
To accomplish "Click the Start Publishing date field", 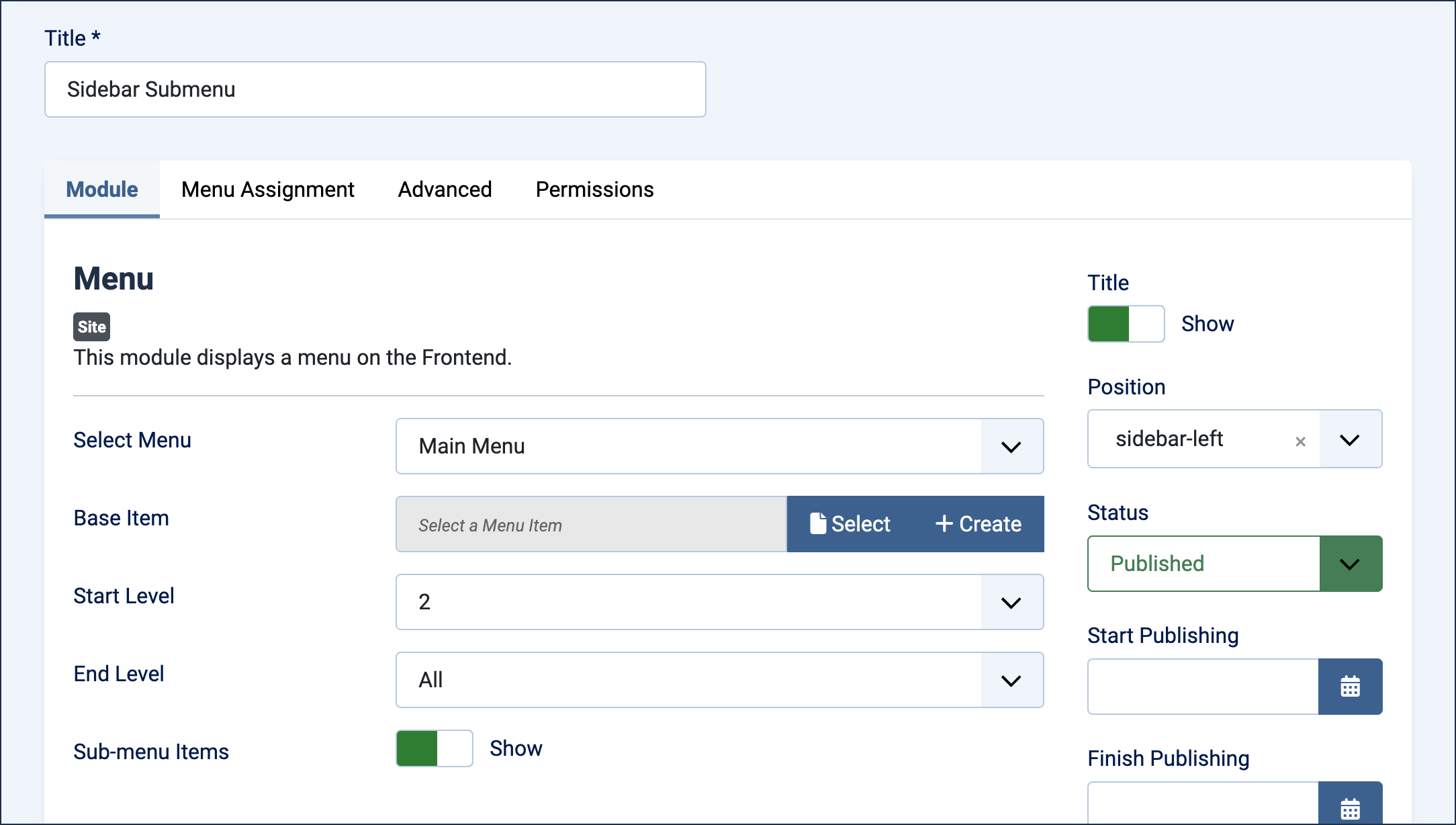I will (1203, 687).
